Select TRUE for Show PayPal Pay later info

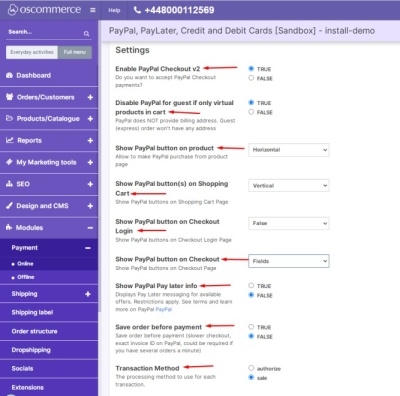coord(251,286)
